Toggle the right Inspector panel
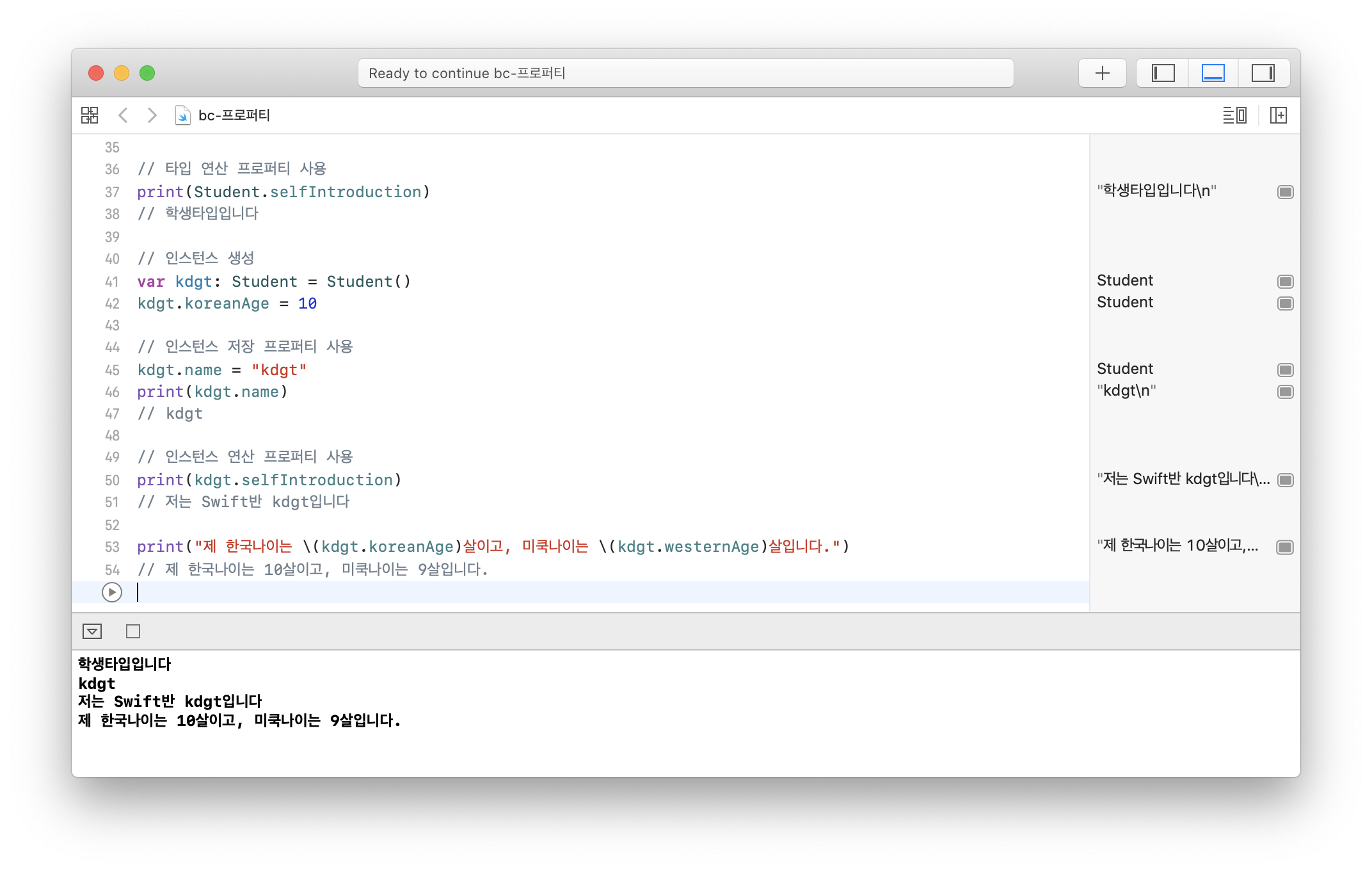The height and width of the screenshot is (872, 1372). (x=1263, y=73)
